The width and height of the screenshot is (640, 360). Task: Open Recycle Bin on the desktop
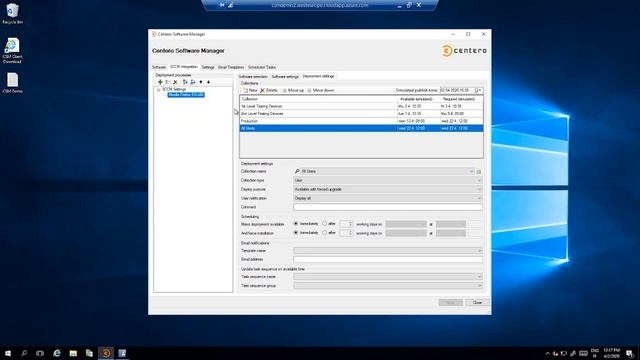pos(12,13)
